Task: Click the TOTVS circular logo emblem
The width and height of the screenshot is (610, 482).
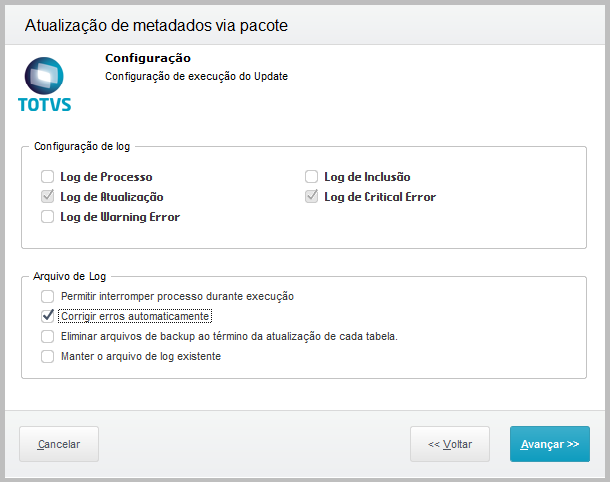Action: [45, 75]
